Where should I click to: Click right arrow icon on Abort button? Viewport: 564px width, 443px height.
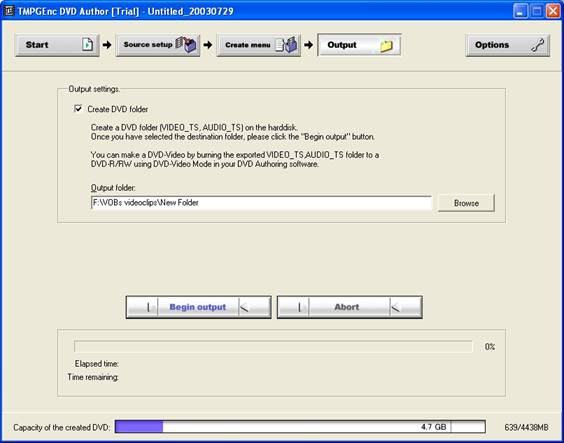point(395,307)
